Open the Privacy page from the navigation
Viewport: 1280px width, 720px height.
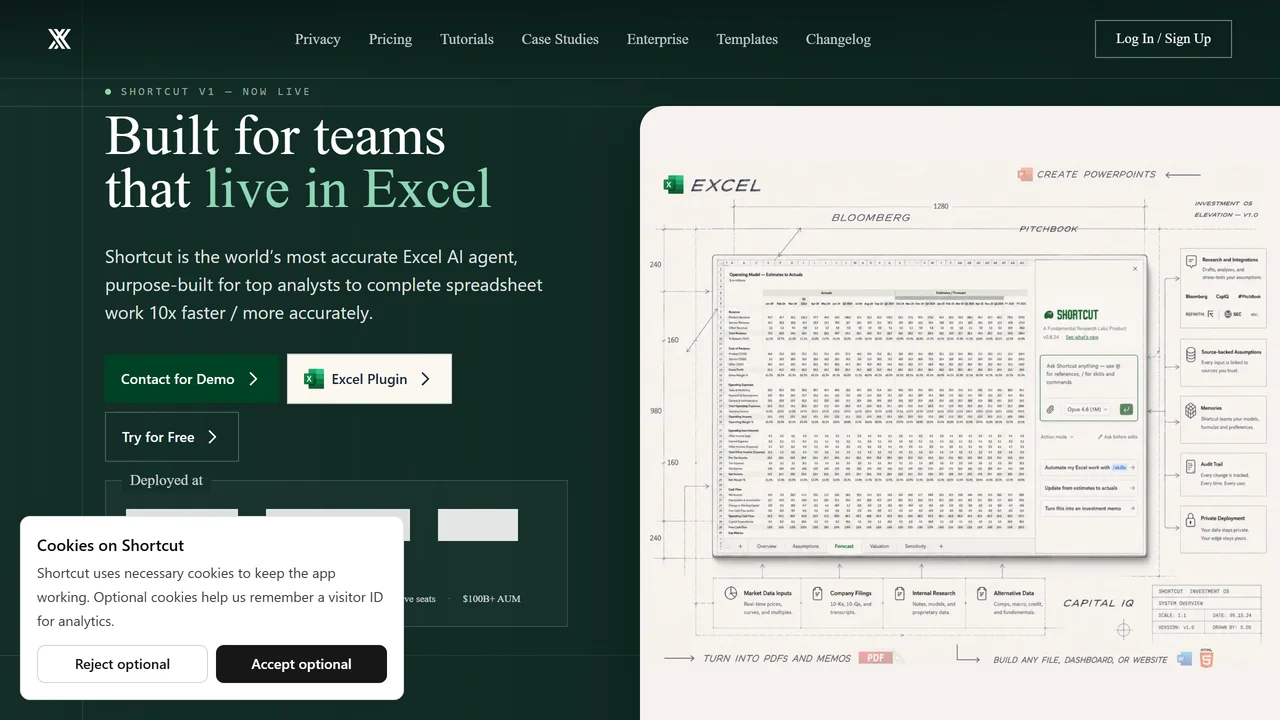(x=318, y=39)
